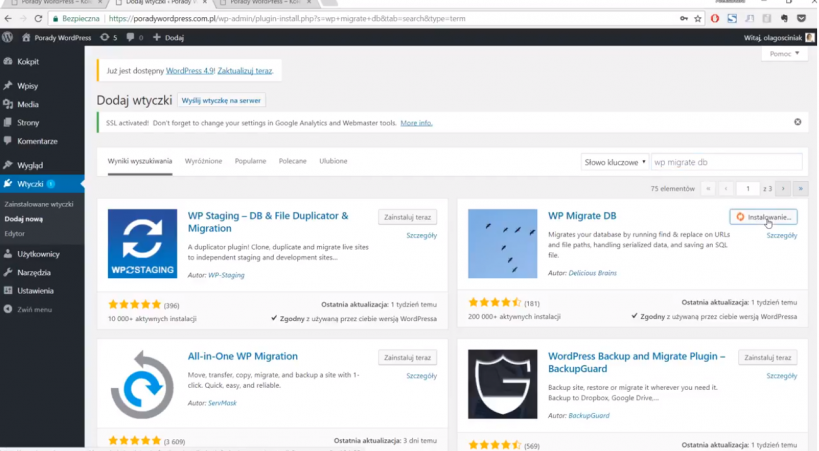This screenshot has height=451, width=819.
Task: Click the WordPress logo in admin bar
Action: point(7,37)
